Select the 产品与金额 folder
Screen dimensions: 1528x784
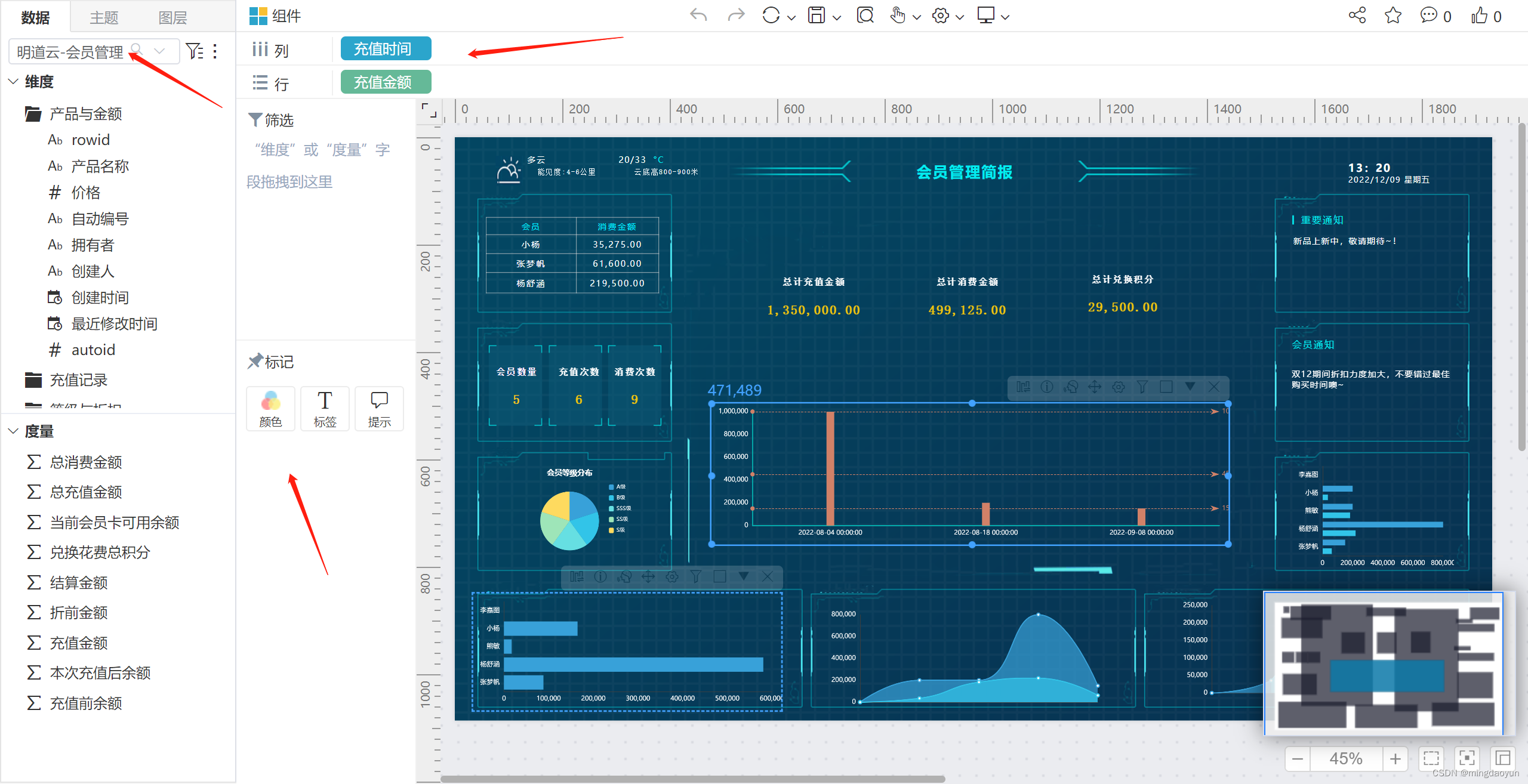(x=73, y=113)
